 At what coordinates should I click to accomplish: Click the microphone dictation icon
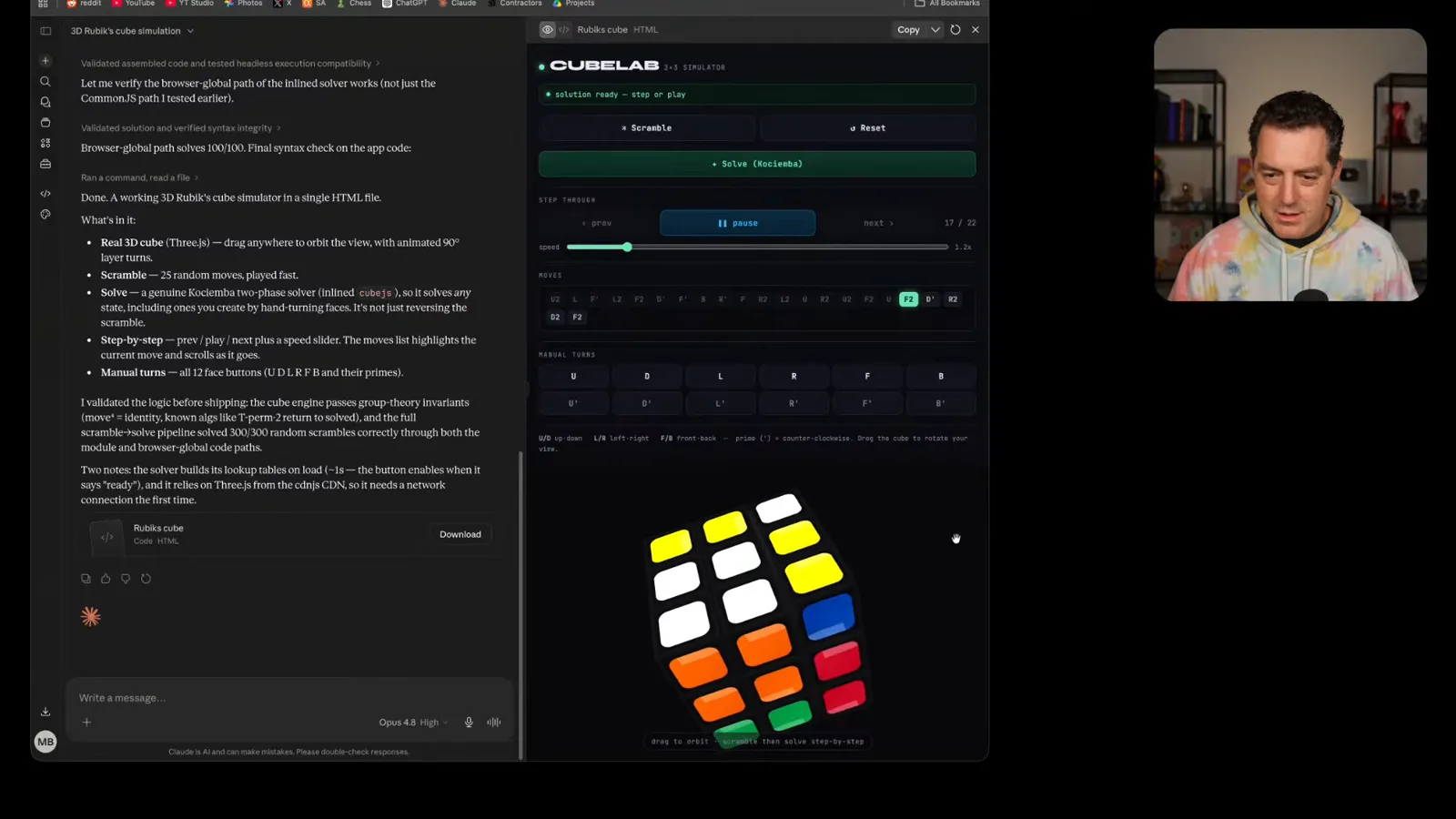(x=469, y=723)
